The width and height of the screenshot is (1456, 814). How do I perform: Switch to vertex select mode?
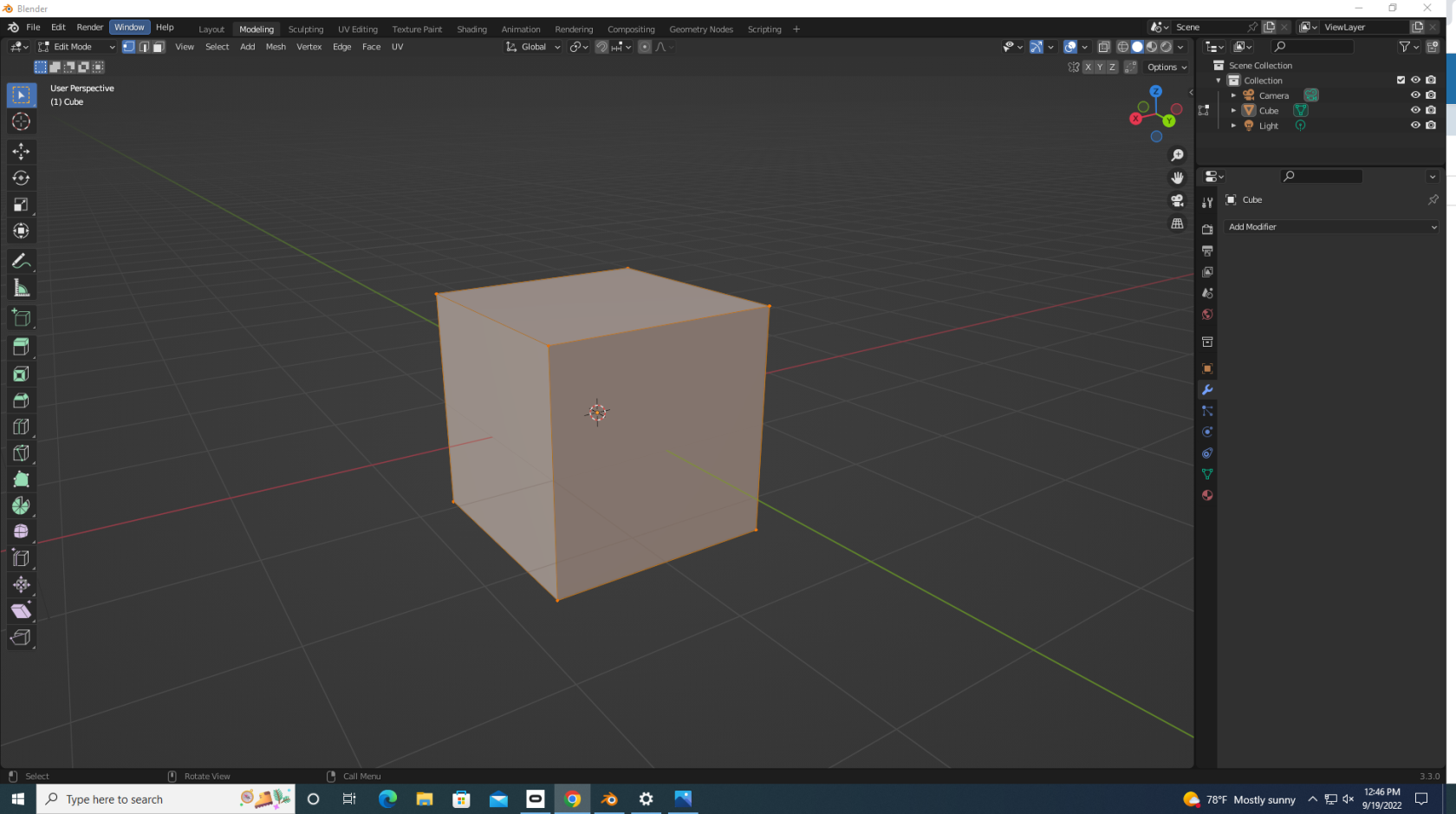[x=129, y=47]
